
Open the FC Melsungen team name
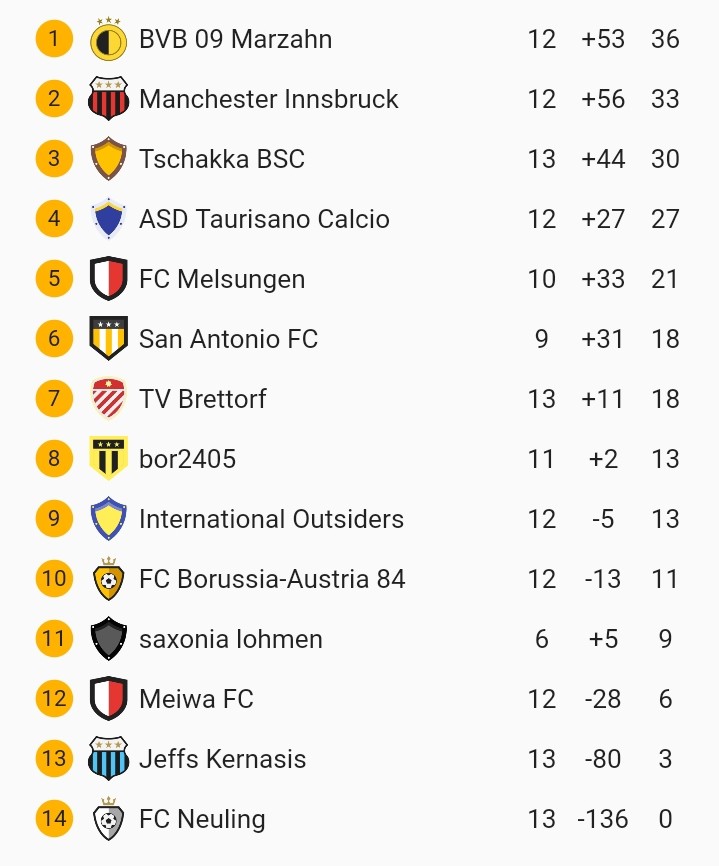point(222,279)
